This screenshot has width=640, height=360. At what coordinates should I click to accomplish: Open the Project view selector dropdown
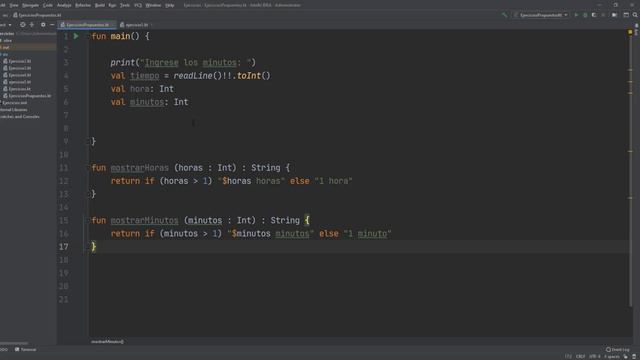[6, 25]
